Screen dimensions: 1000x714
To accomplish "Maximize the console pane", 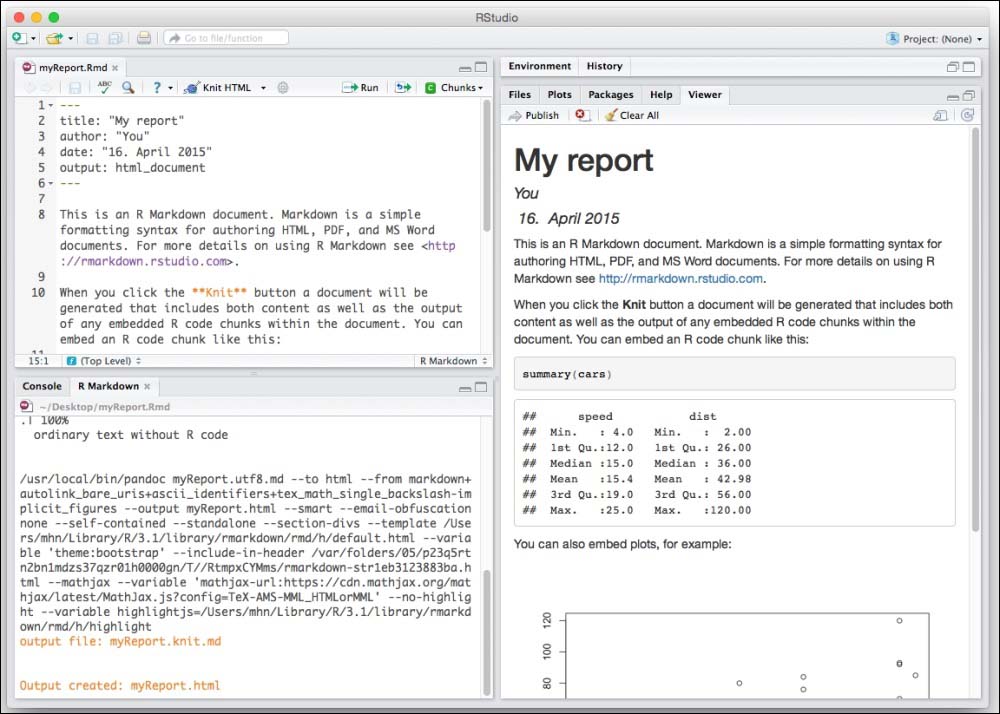I will tap(481, 387).
